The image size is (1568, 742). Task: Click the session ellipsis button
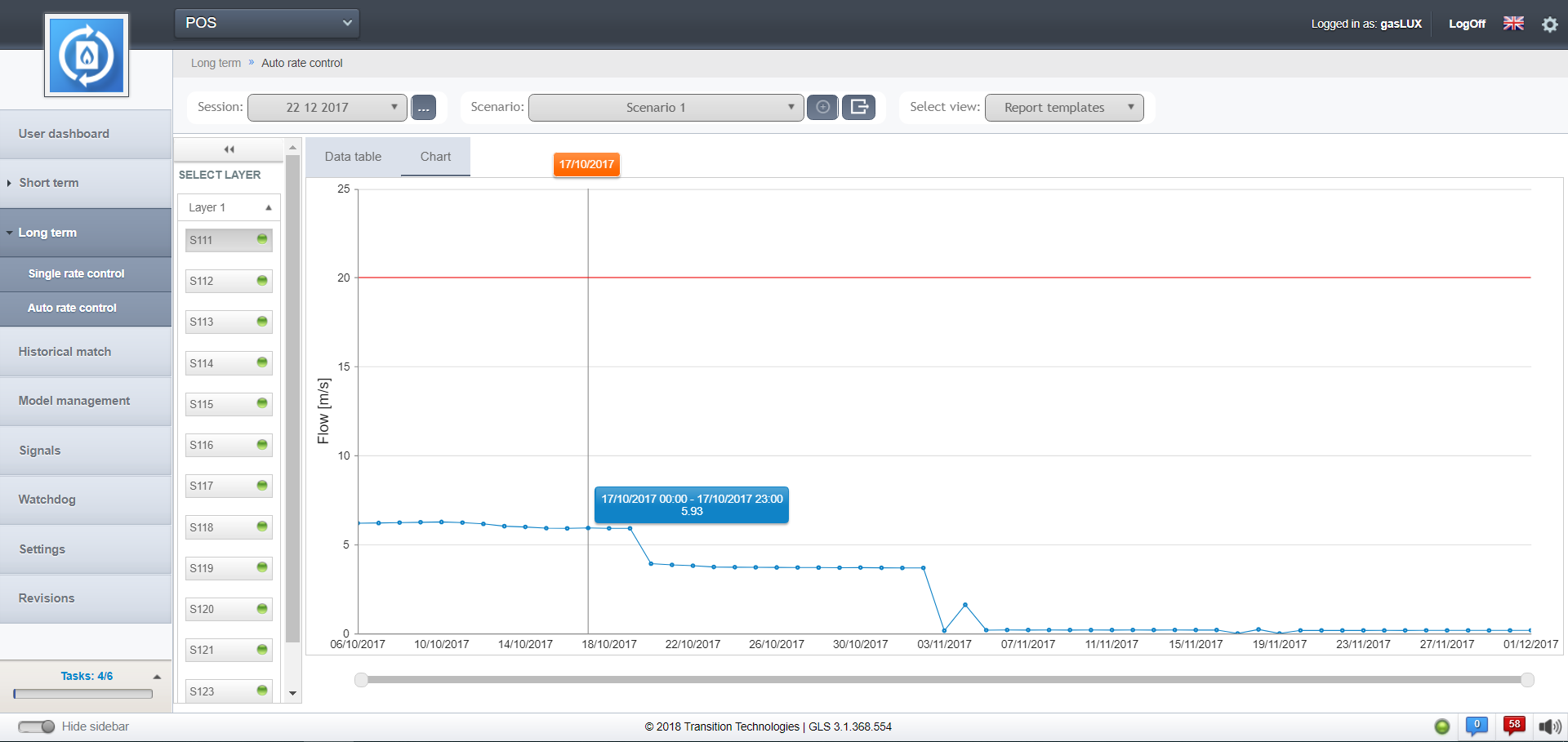coord(423,108)
